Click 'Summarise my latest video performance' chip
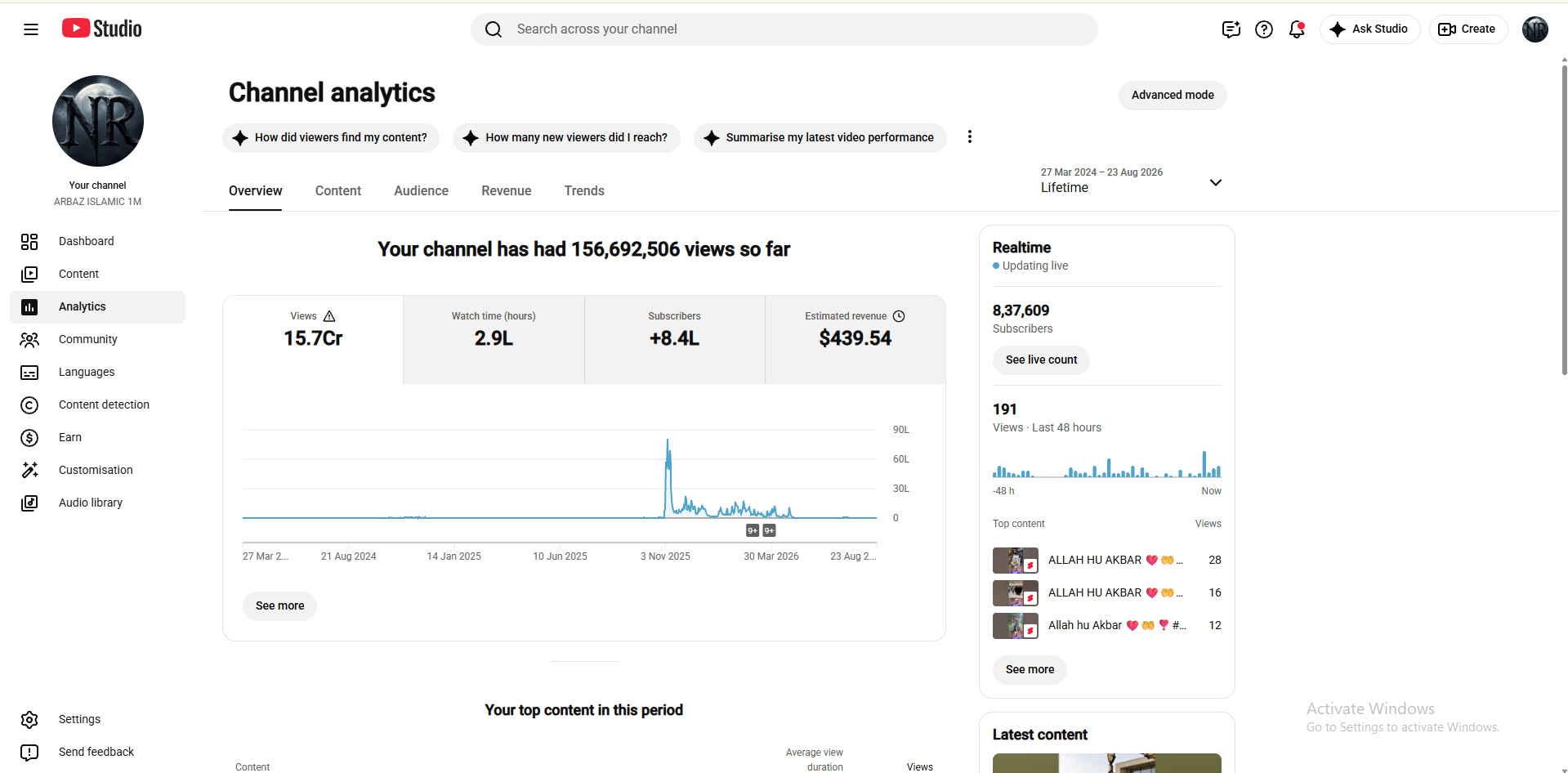Screen dimensions: 1568x773 pyautogui.click(x=820, y=138)
